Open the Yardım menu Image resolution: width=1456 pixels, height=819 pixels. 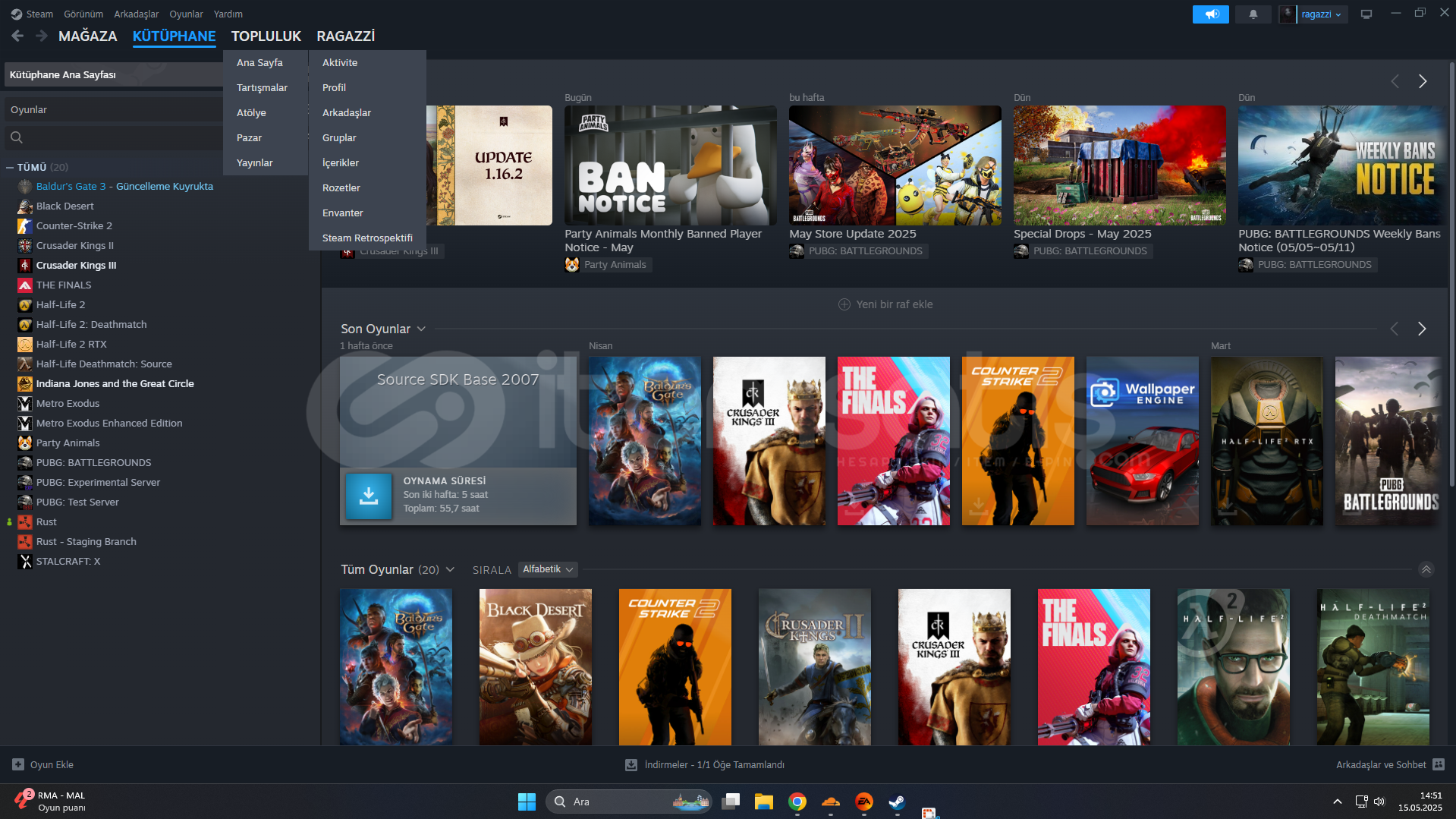coord(228,14)
